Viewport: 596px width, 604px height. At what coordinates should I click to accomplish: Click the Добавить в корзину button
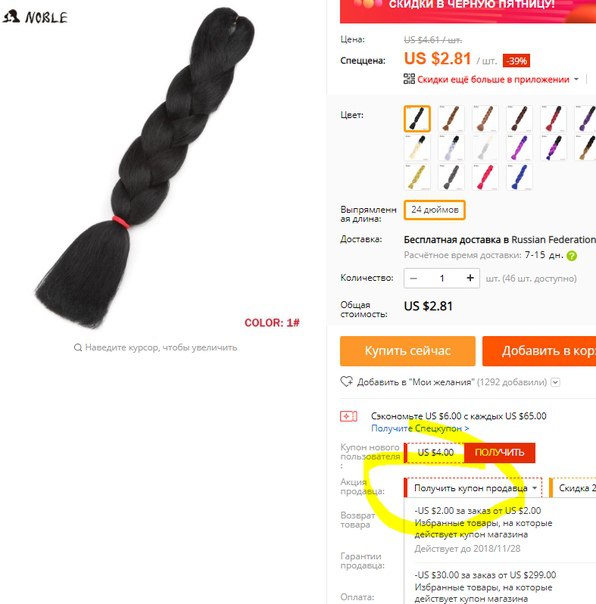click(539, 351)
